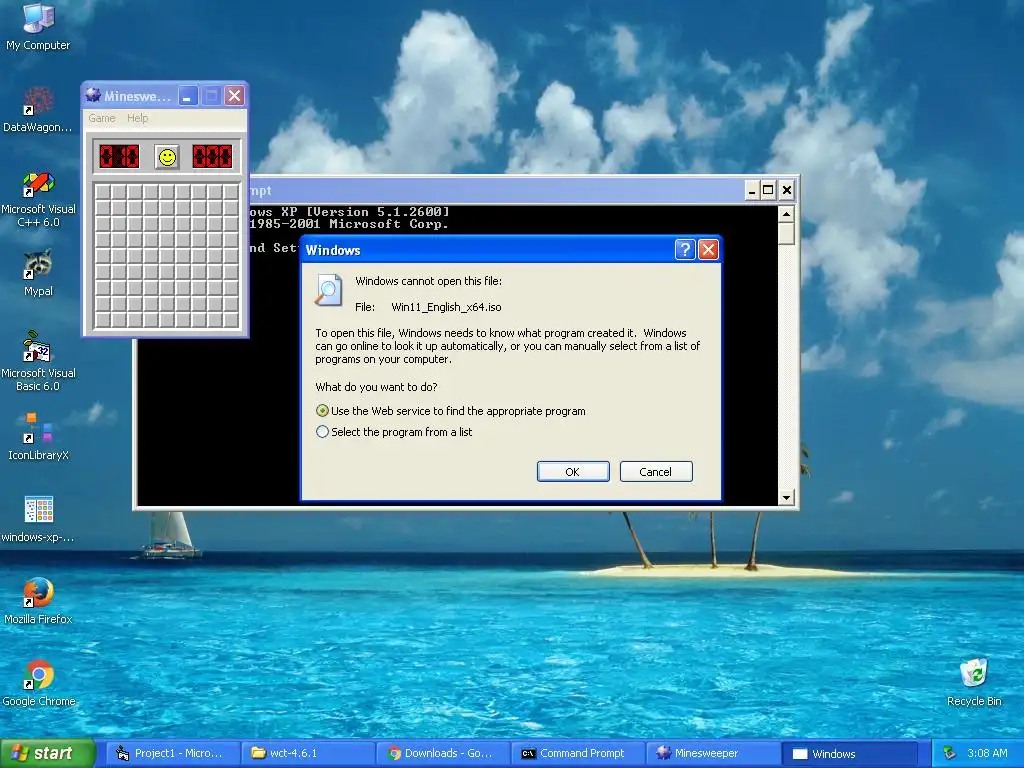Click the Command Prompt scrollbar thumb
Screen dimensions: 1024x768
coord(786,234)
